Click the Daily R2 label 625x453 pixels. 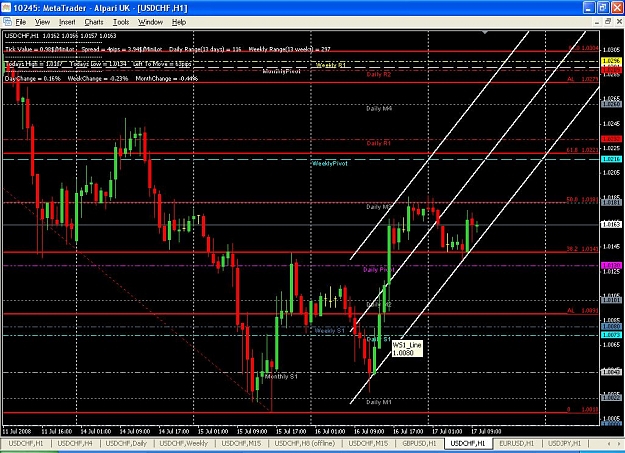point(379,75)
